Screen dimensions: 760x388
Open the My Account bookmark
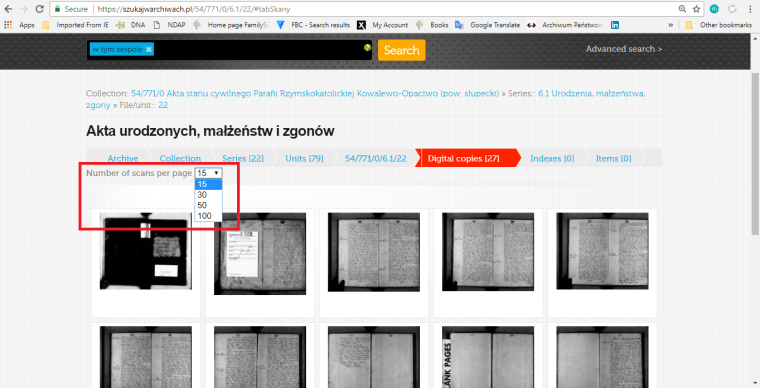(x=382, y=25)
